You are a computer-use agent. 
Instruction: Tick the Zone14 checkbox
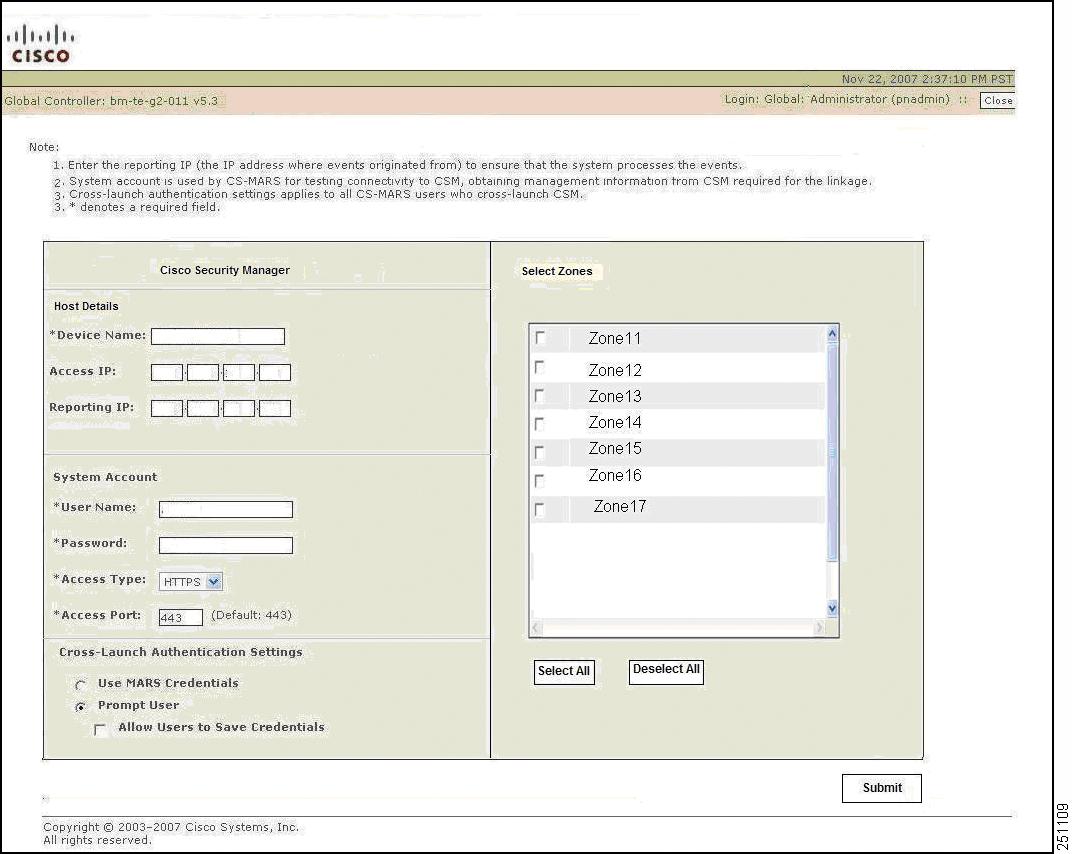(539, 424)
